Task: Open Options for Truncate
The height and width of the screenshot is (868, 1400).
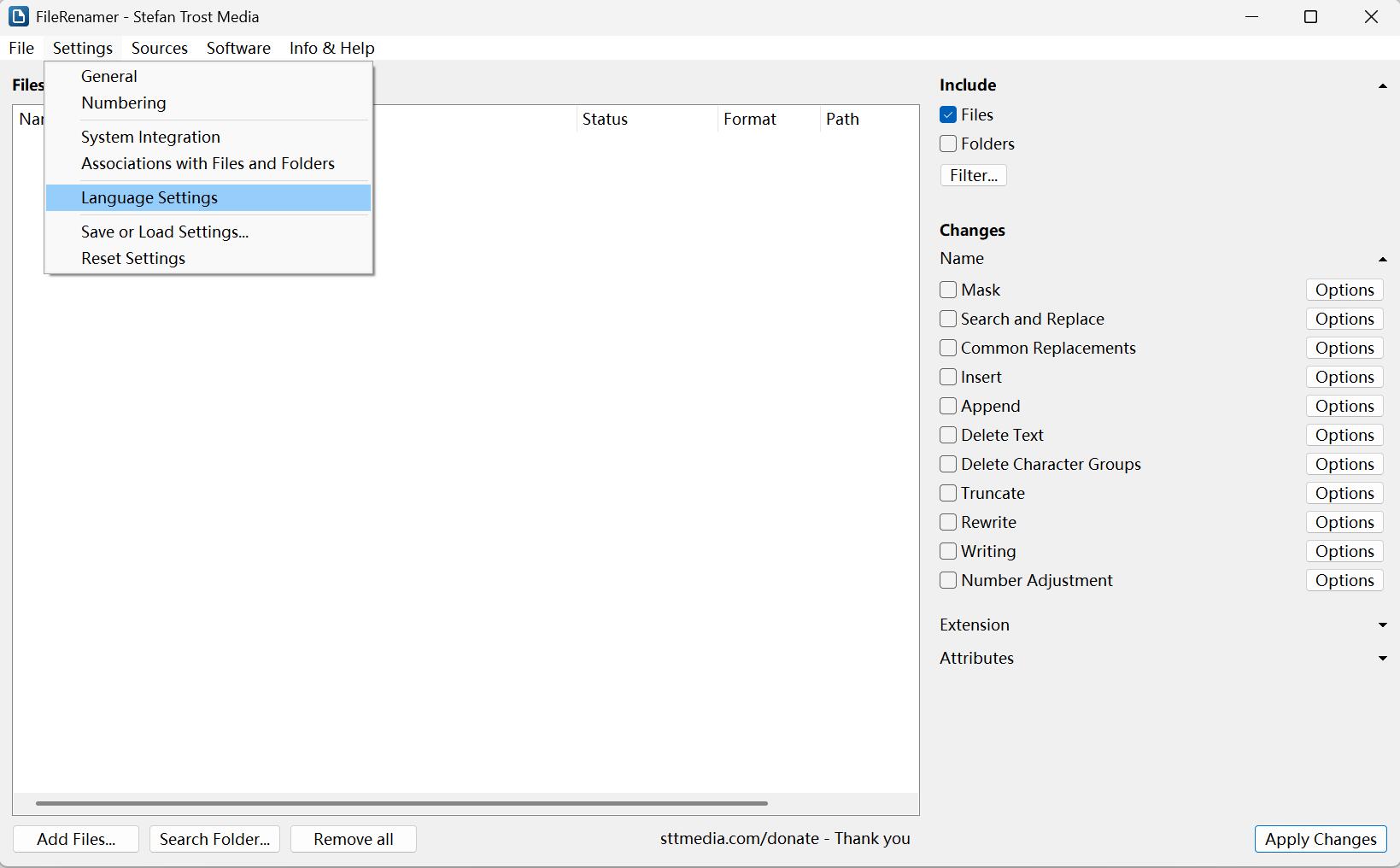Action: pos(1344,493)
